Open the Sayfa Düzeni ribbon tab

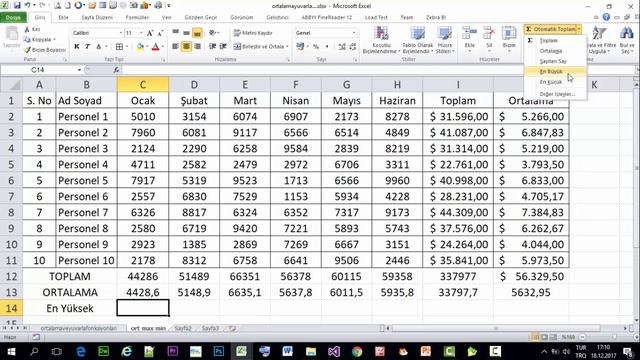(97, 18)
